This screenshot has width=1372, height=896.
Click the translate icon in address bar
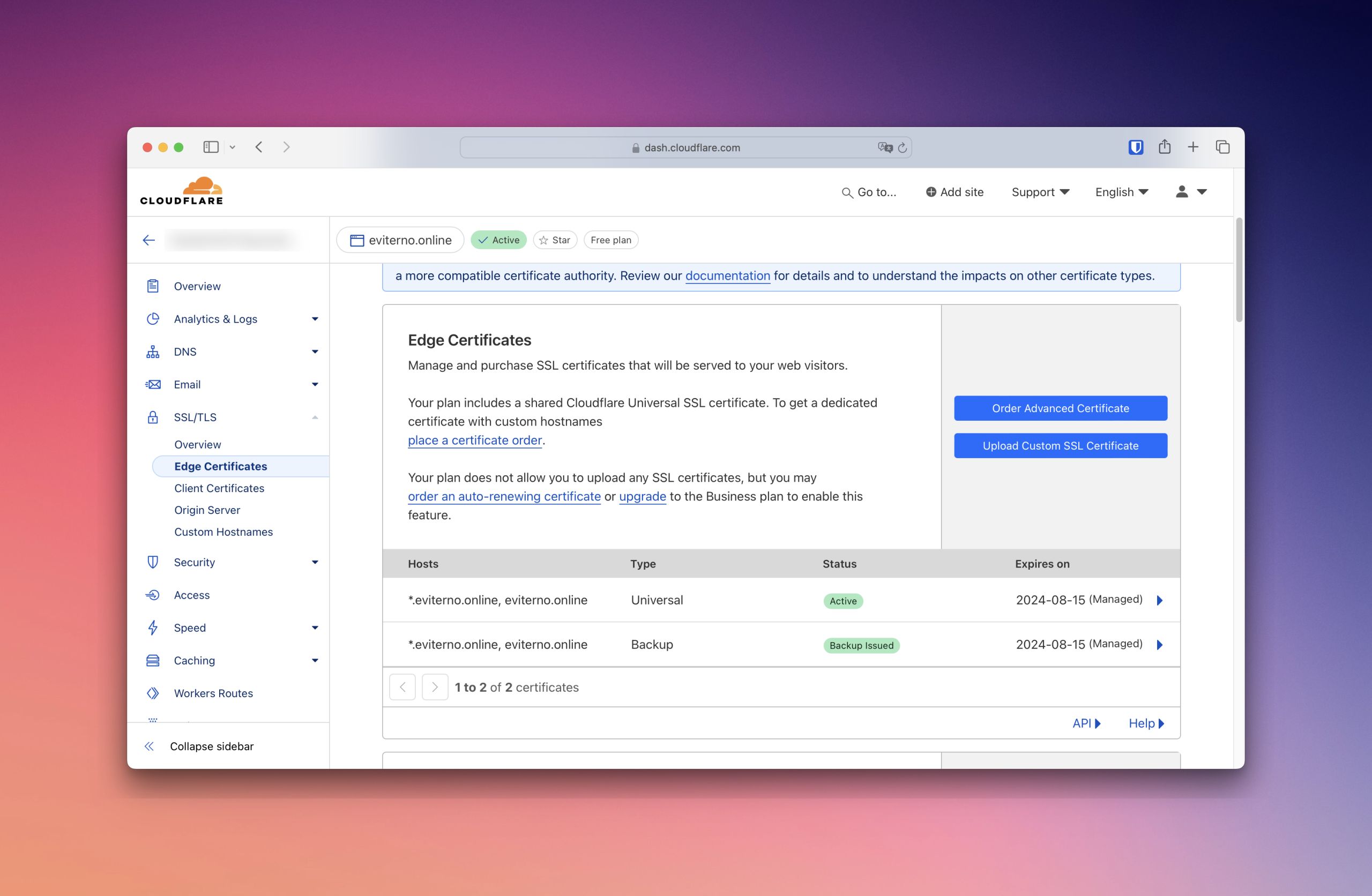click(x=885, y=147)
